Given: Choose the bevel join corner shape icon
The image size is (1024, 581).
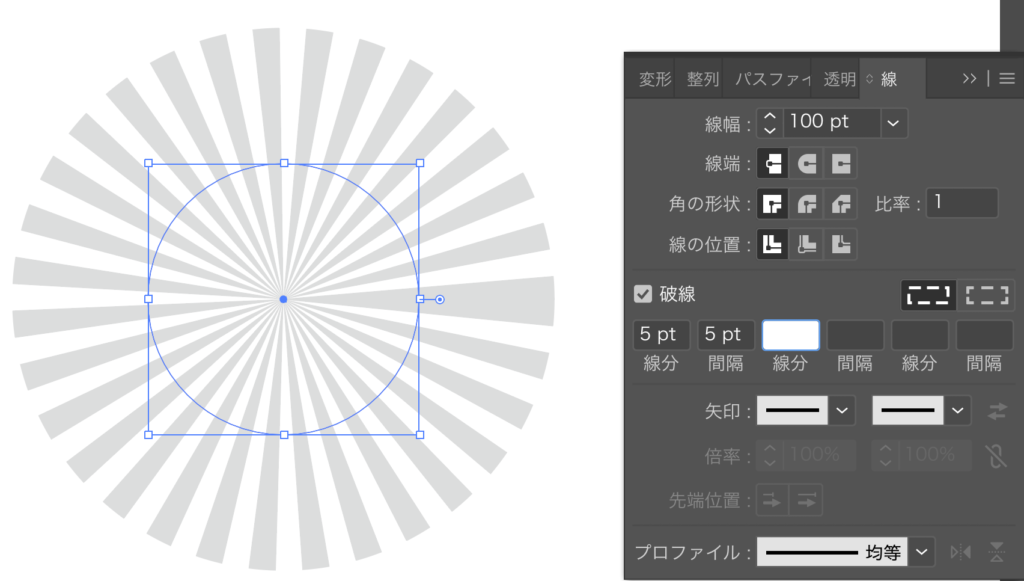Looking at the screenshot, I should pos(841,204).
